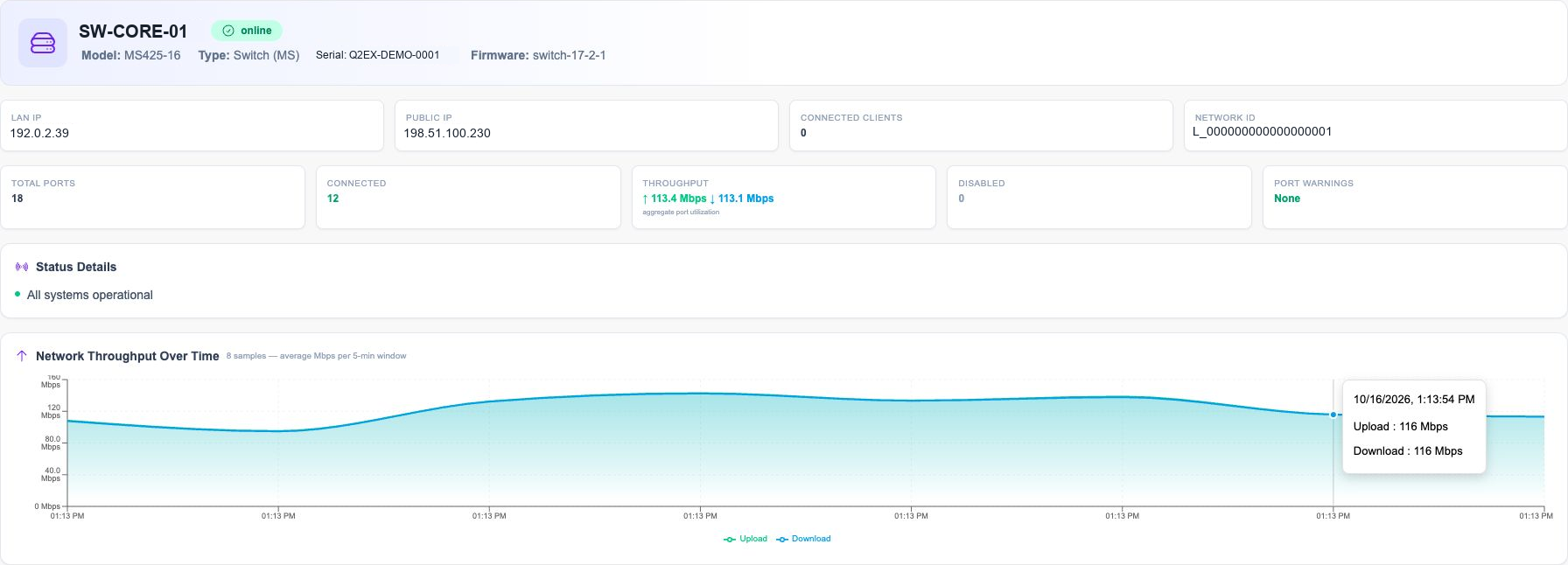Click the Network ID value L_000000000000000001
Viewport: 1568px width, 565px height.
click(x=1262, y=131)
